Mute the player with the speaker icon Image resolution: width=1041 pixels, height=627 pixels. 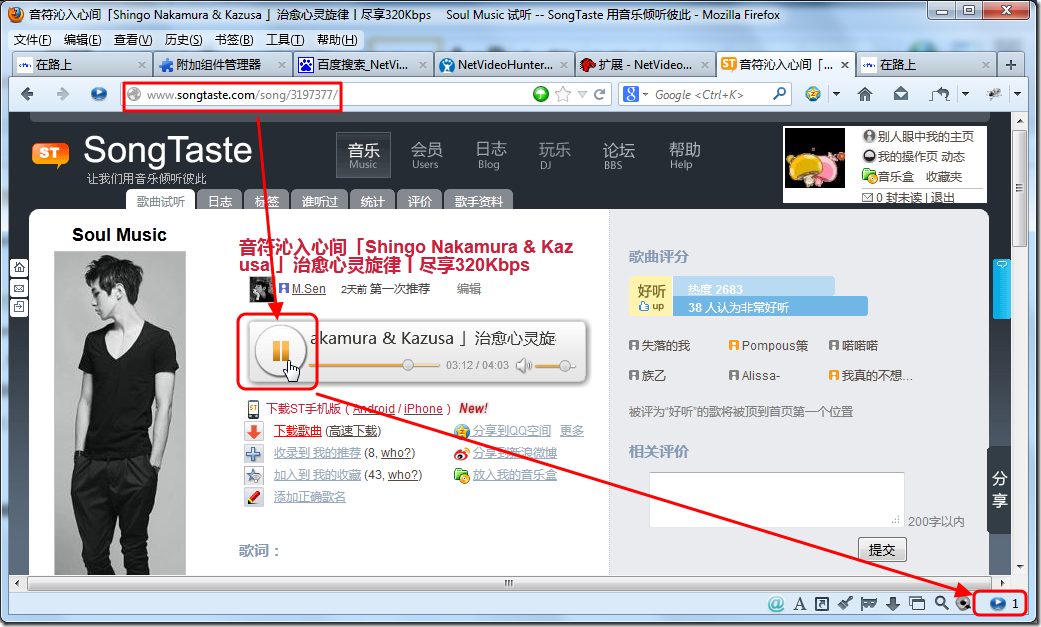(524, 365)
